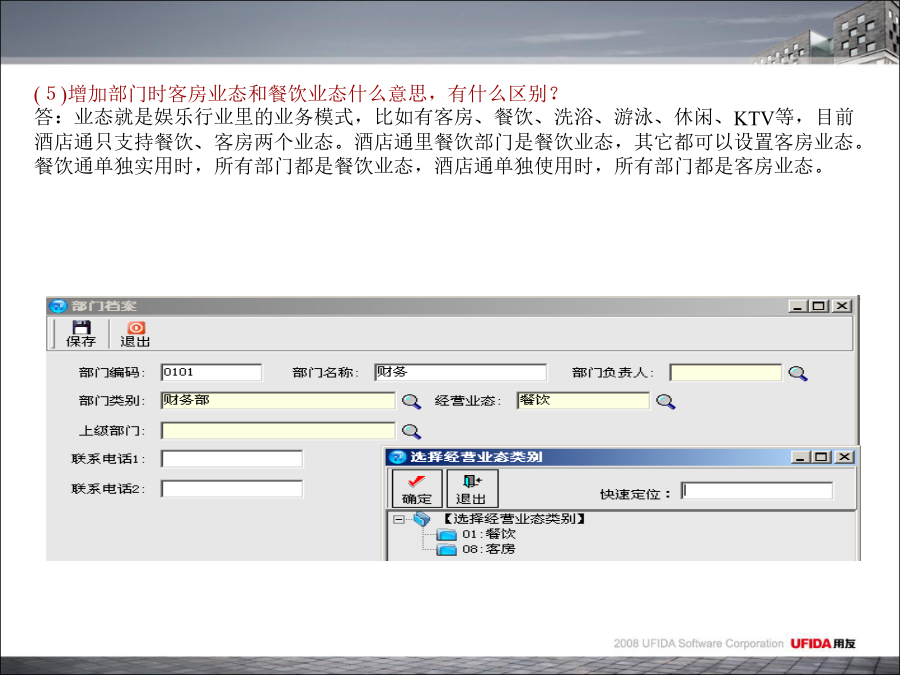Click the 选择经营业态类别 dialog title icon
This screenshot has width=900, height=675.
click(397, 457)
